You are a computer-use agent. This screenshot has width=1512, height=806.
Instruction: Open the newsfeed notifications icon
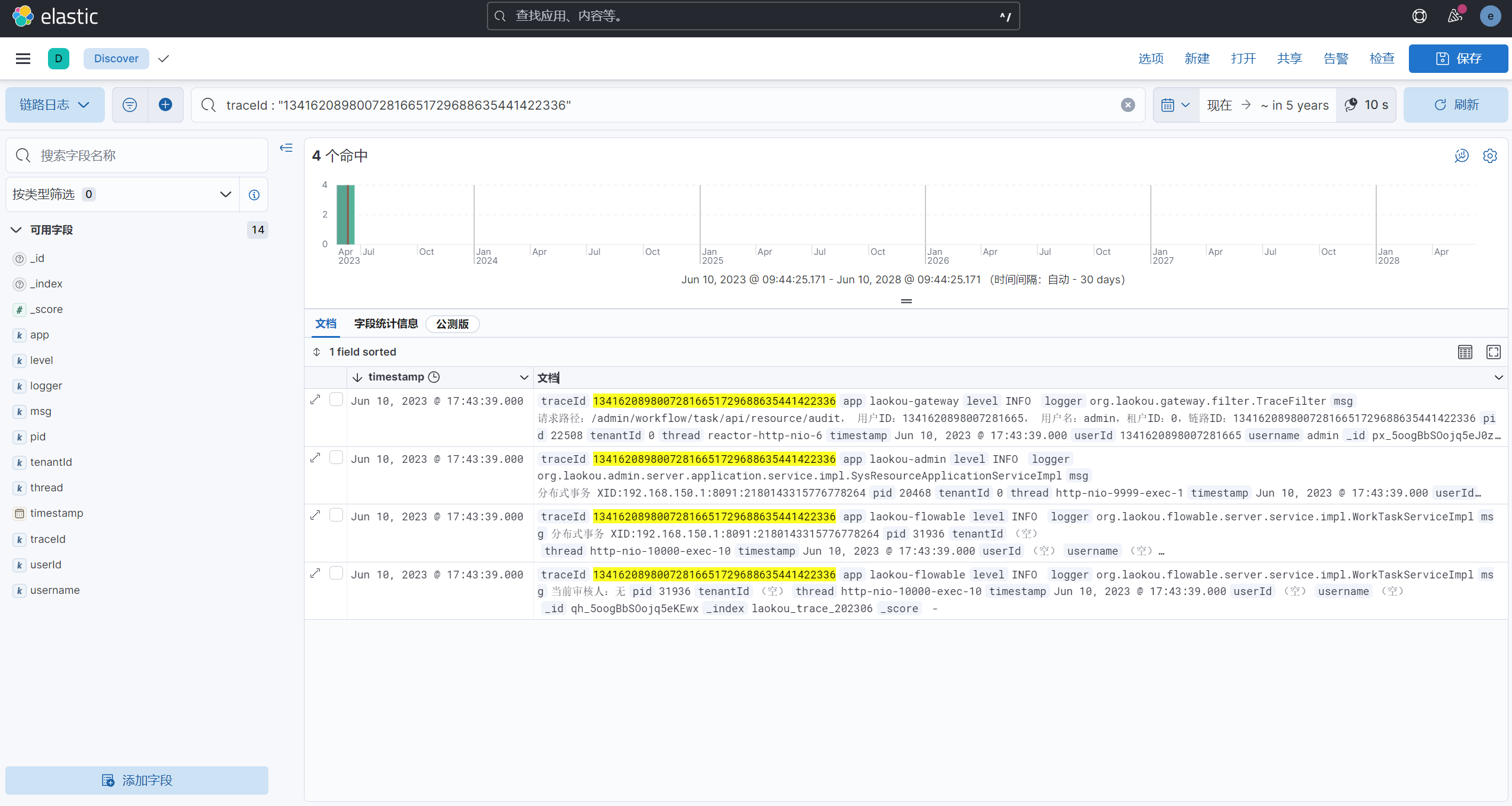[x=1455, y=16]
